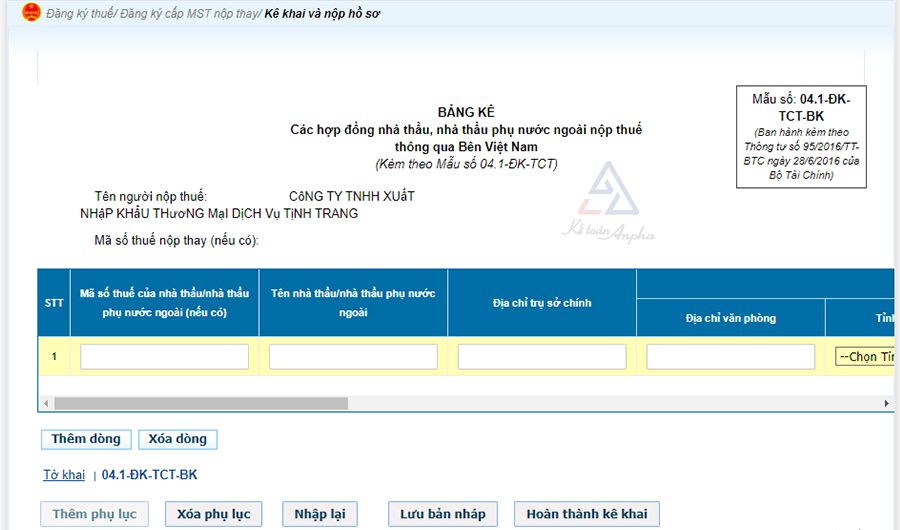Finish with "Hoàn thành kê khai" button
Viewport: 900px width, 530px height.
tap(586, 514)
